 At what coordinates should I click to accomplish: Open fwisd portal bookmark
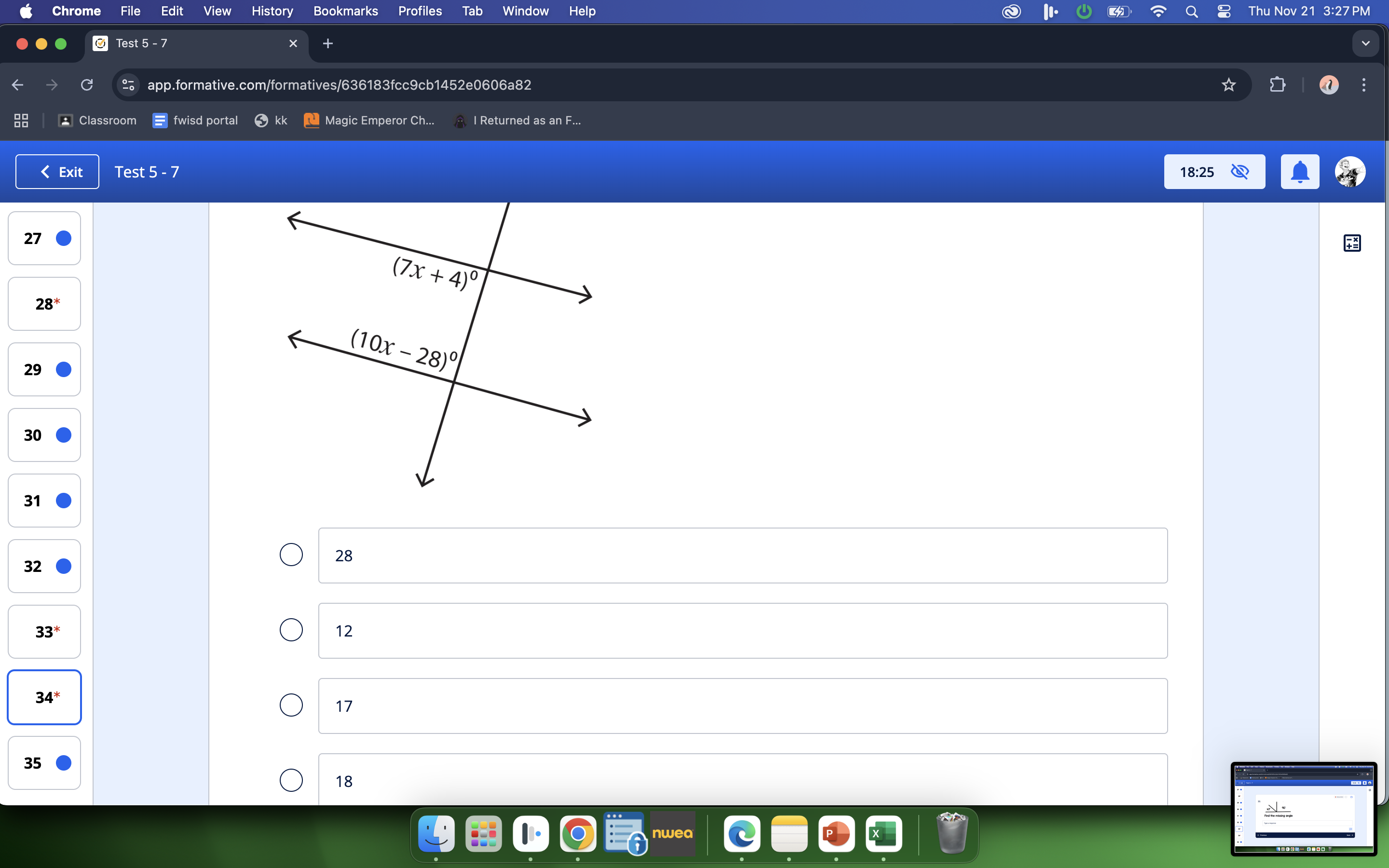[x=195, y=121]
